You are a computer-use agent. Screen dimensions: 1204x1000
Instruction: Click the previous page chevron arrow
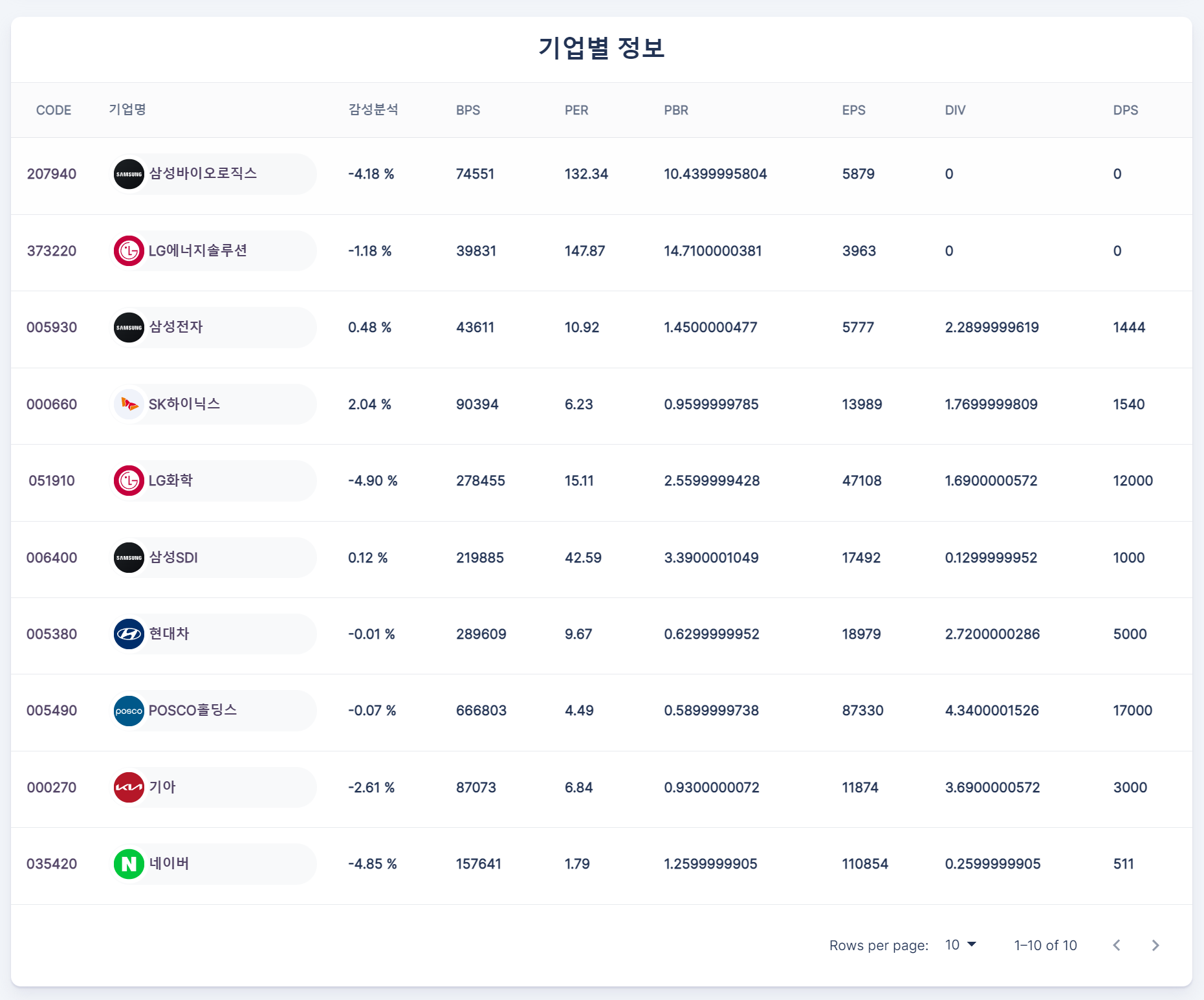coord(1116,945)
